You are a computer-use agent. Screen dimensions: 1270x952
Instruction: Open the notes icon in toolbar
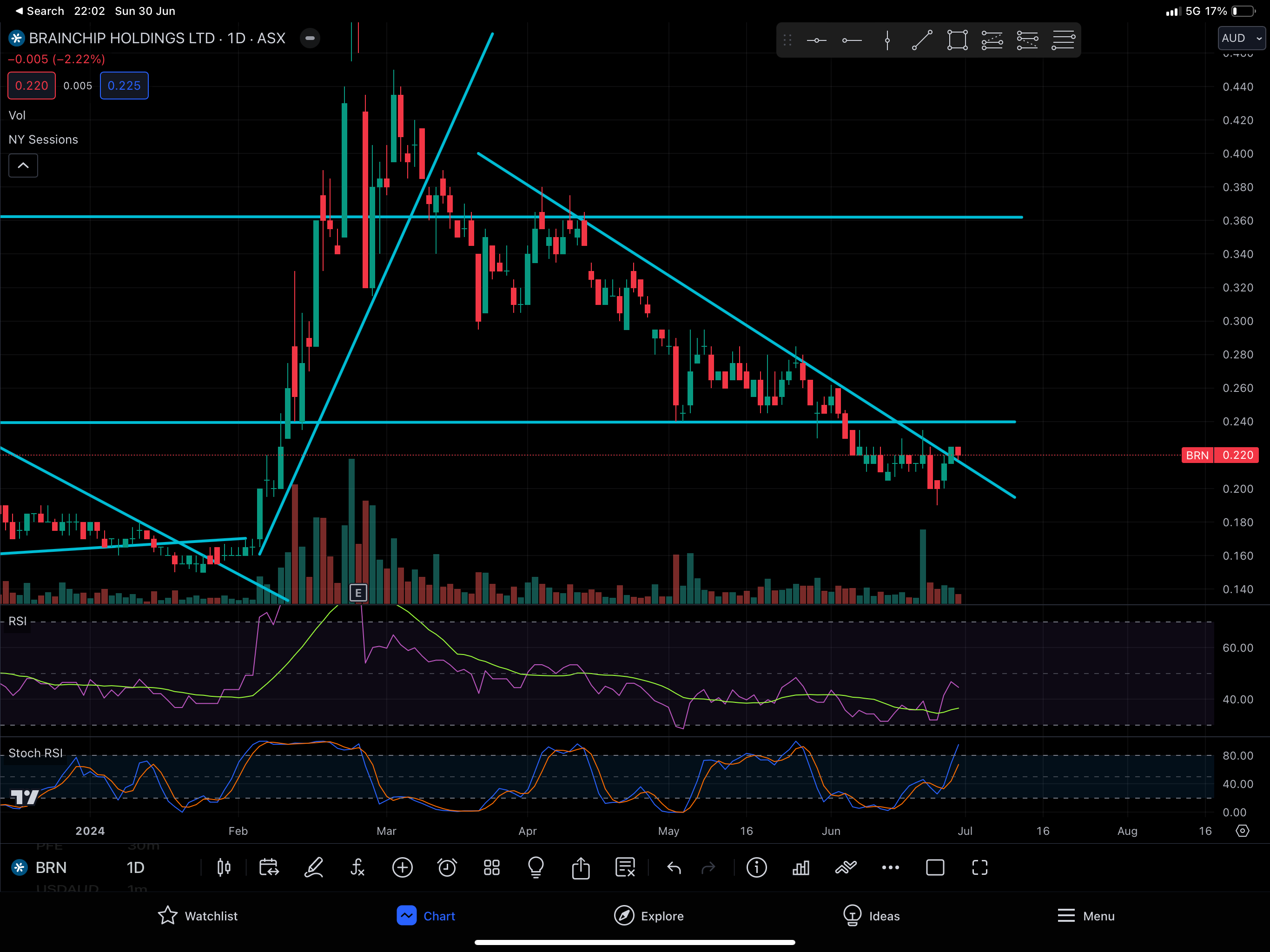click(x=625, y=867)
